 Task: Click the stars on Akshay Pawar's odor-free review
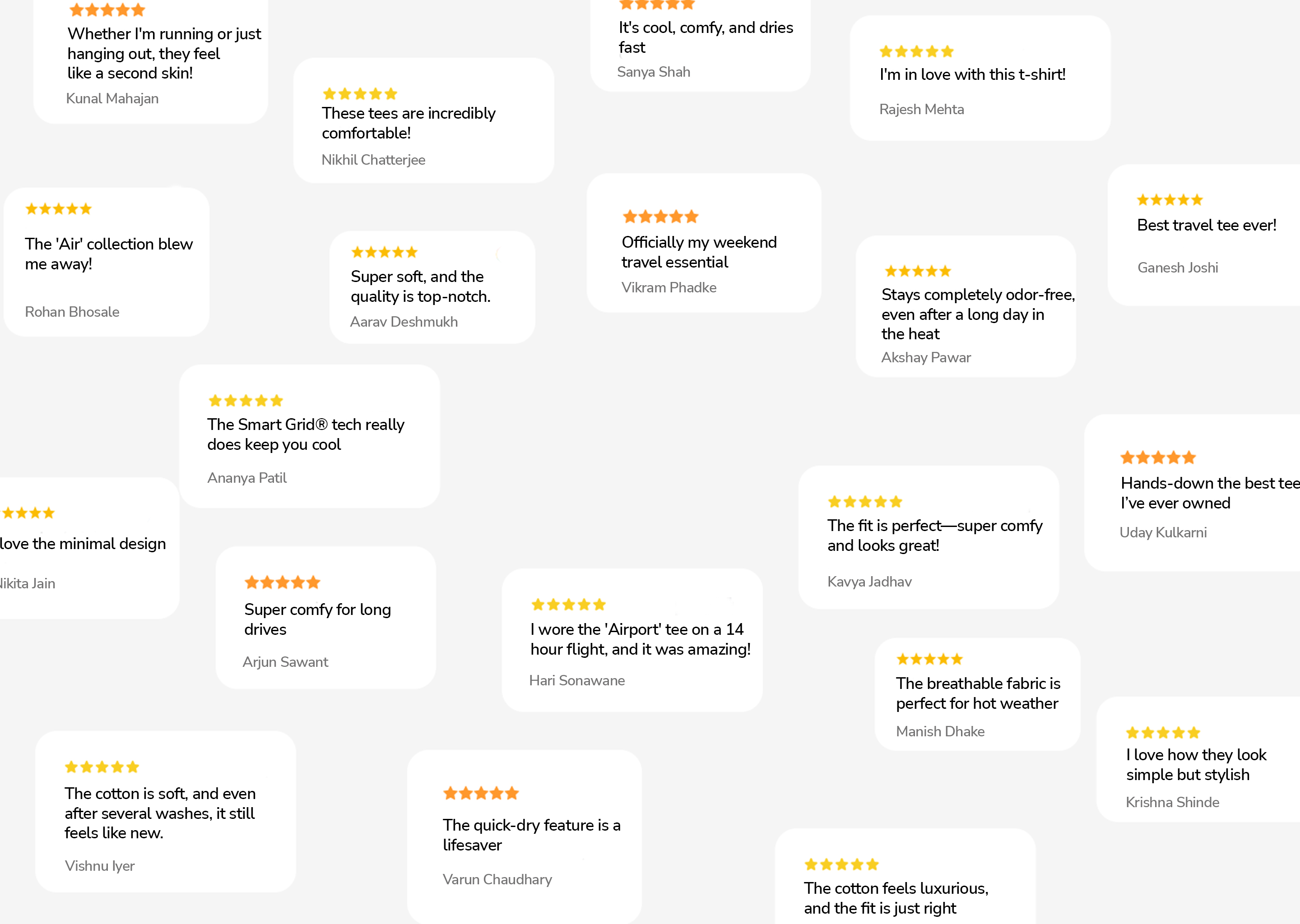(918, 271)
